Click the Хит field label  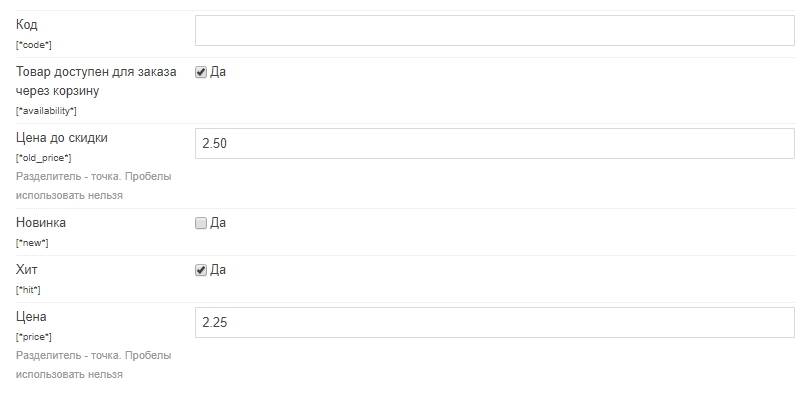pos(26,270)
